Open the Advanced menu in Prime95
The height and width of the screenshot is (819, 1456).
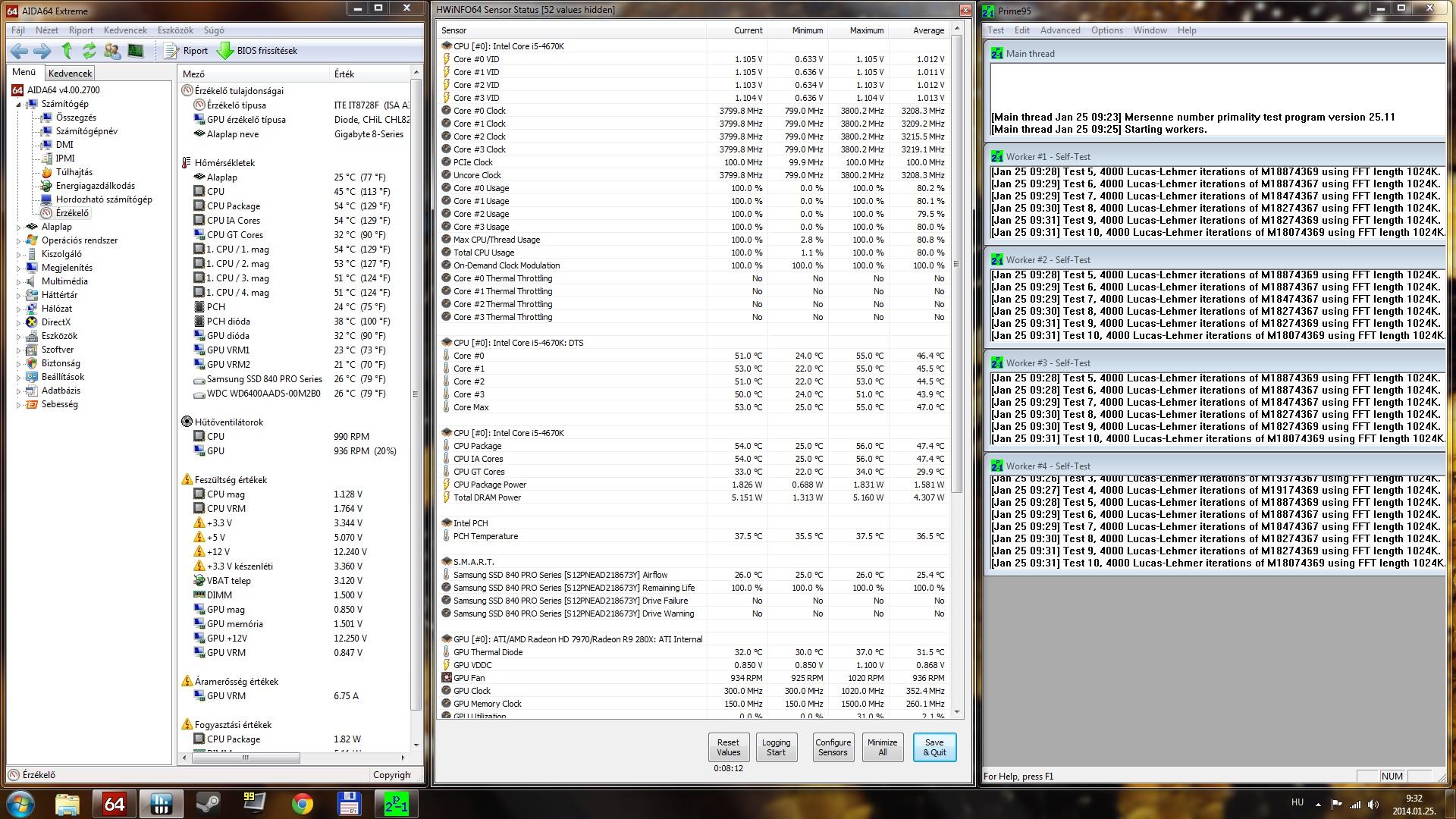(1060, 30)
